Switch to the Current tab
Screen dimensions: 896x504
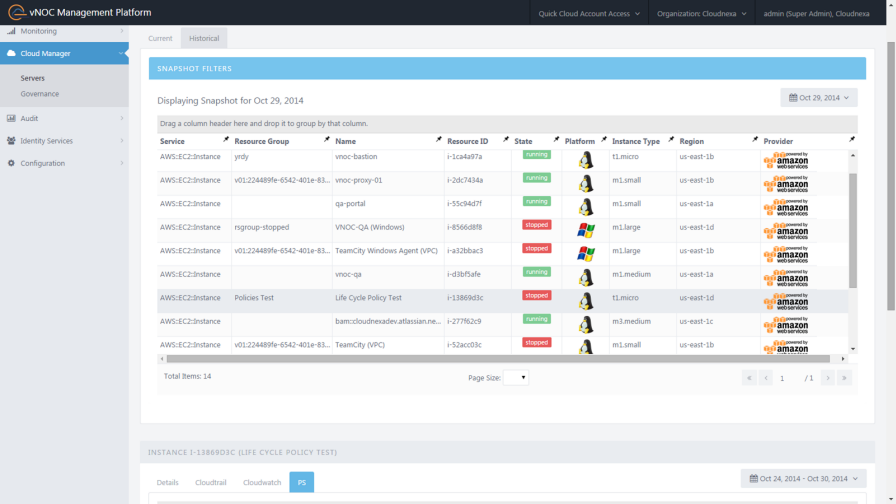coord(160,38)
